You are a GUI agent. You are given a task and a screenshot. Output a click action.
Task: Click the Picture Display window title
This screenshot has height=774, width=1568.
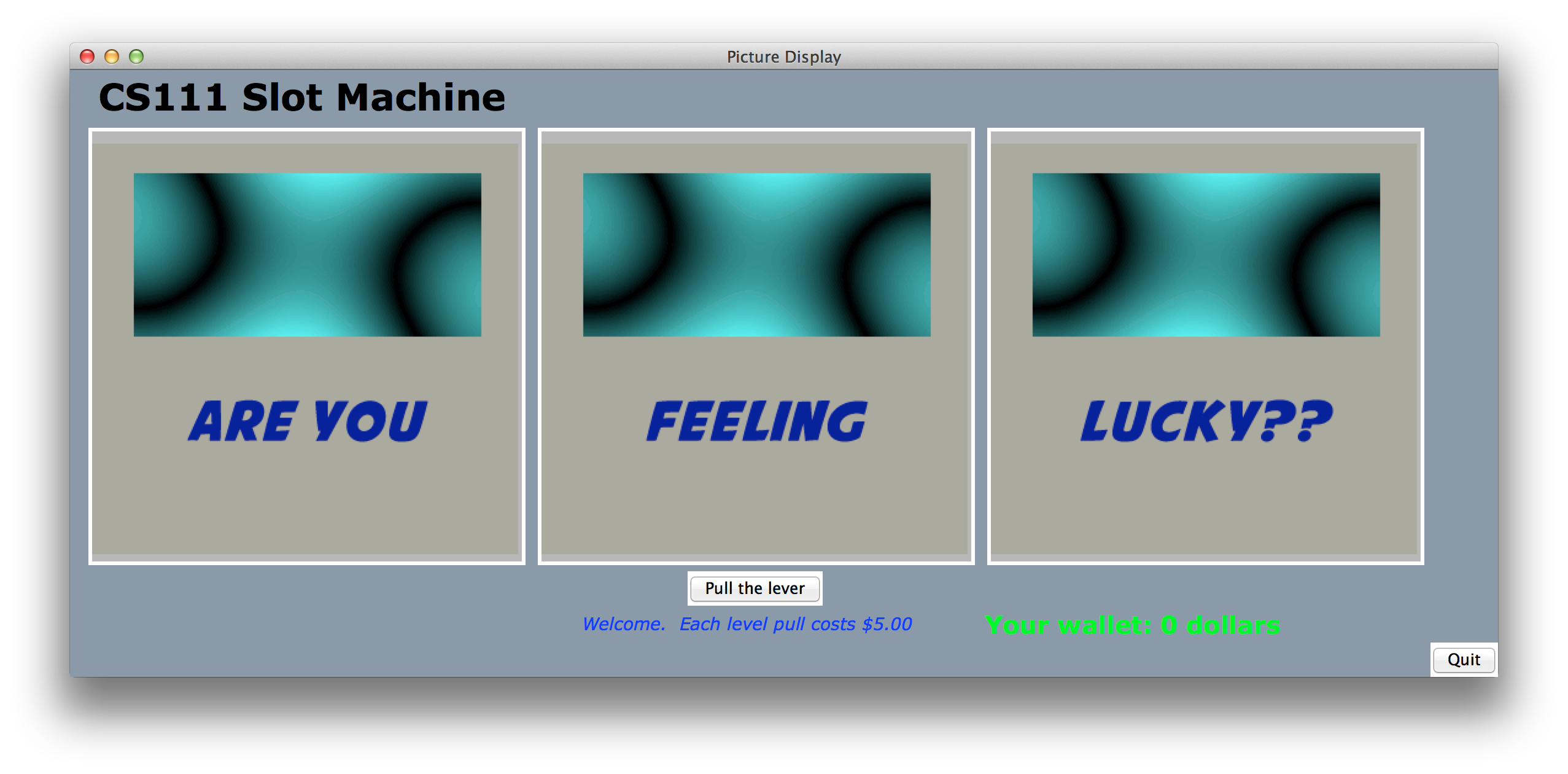coord(784,57)
